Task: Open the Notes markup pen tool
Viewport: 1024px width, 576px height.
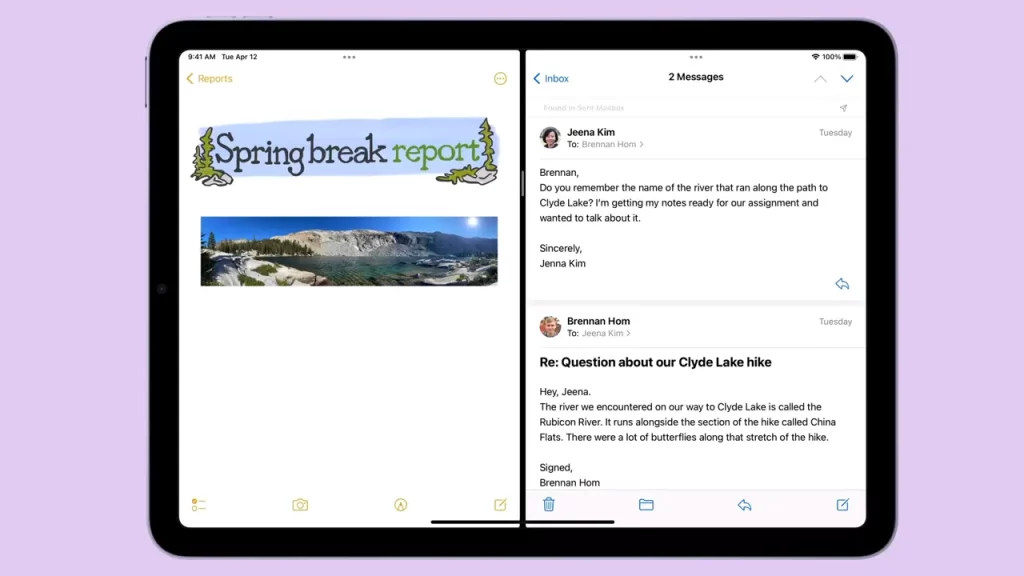Action: (x=401, y=505)
